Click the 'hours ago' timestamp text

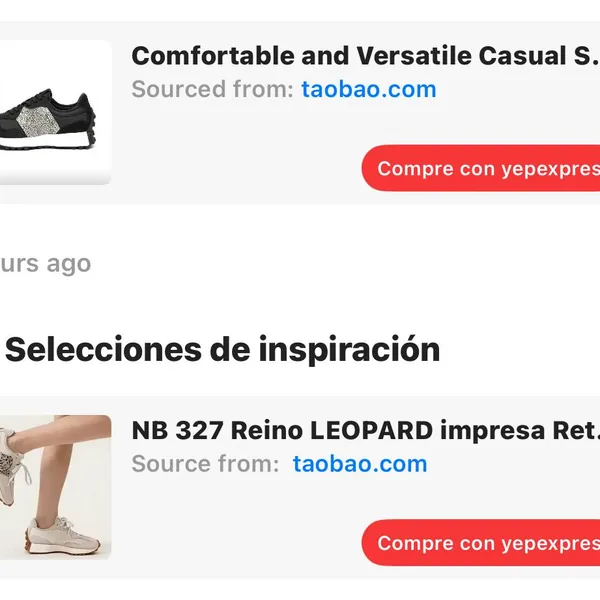[x=46, y=264]
